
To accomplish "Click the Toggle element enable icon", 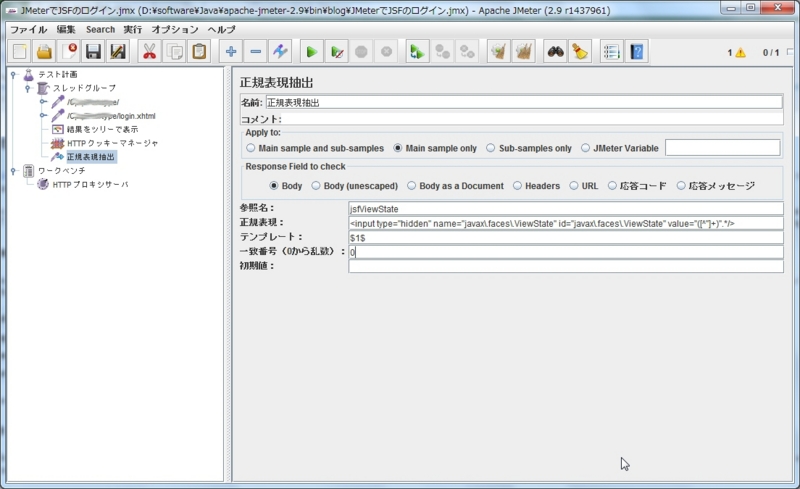I will 280,52.
